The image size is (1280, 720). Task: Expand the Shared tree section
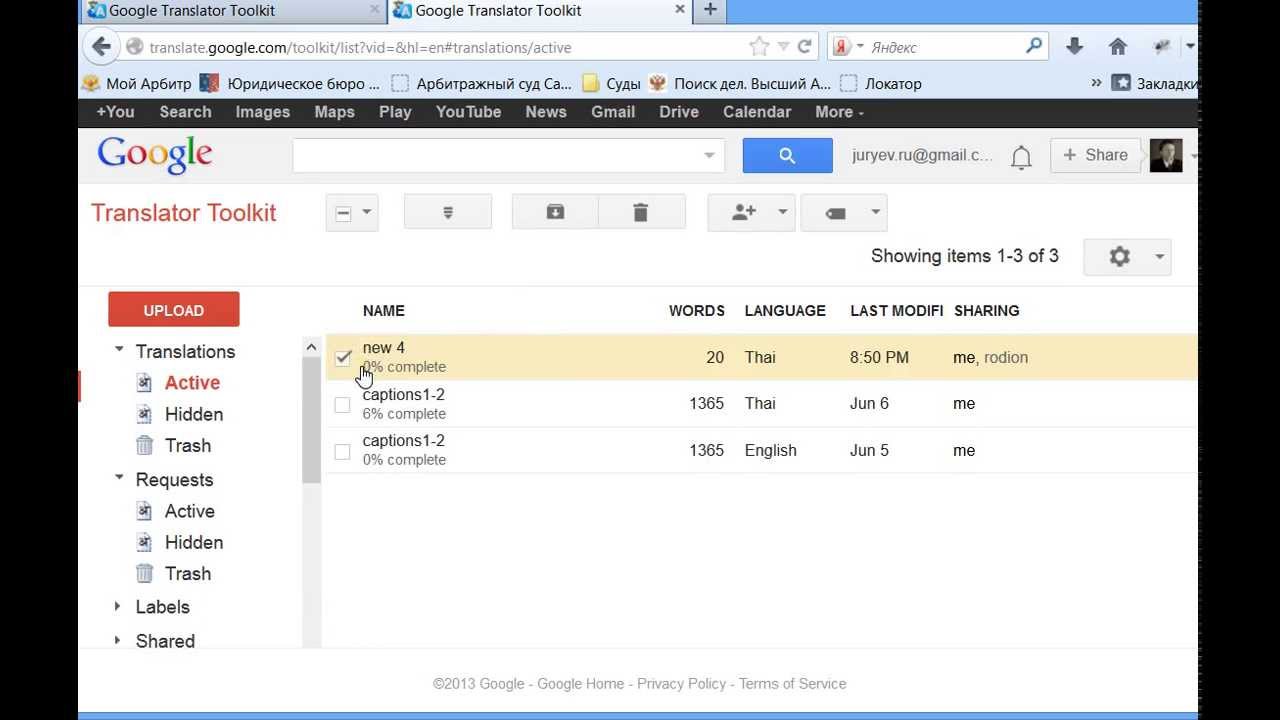[118, 640]
